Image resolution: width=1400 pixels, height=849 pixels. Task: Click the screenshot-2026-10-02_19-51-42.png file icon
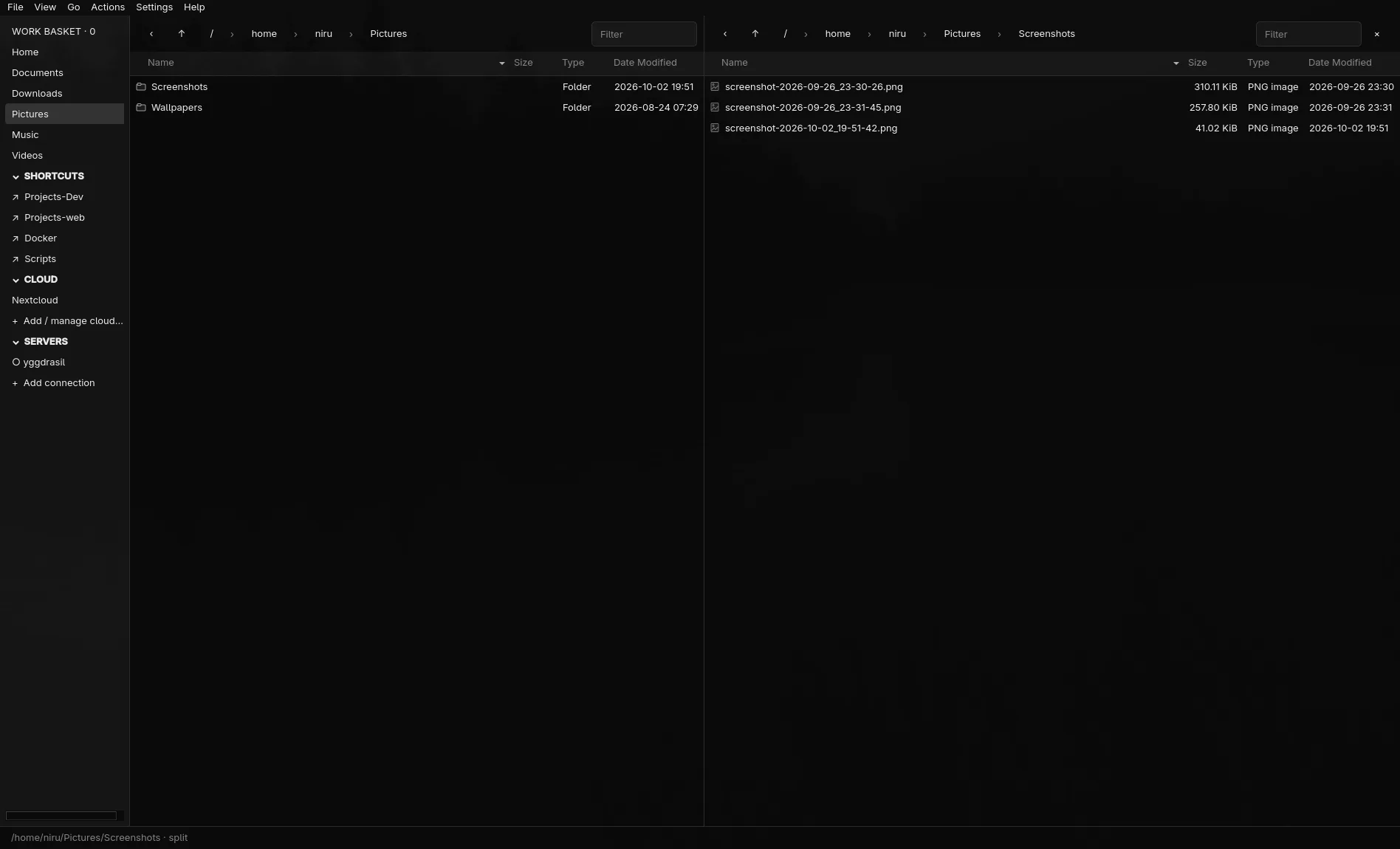tap(715, 128)
